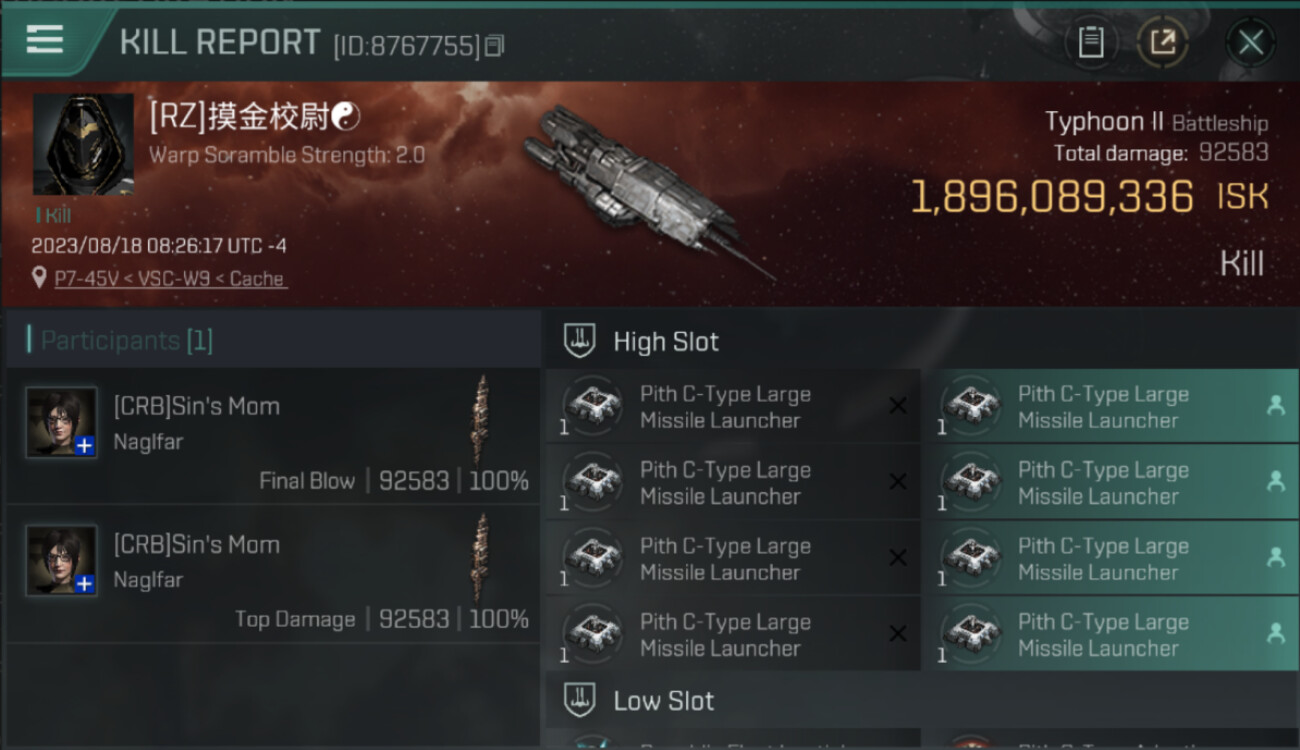Expand the Low Slot section header
The width and height of the screenshot is (1300, 750).
[x=664, y=701]
